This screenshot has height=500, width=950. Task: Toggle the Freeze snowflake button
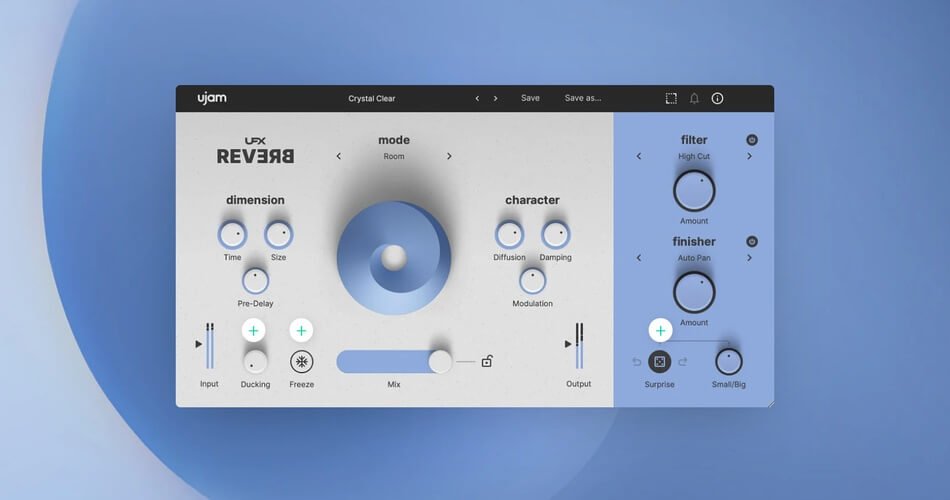pos(301,362)
